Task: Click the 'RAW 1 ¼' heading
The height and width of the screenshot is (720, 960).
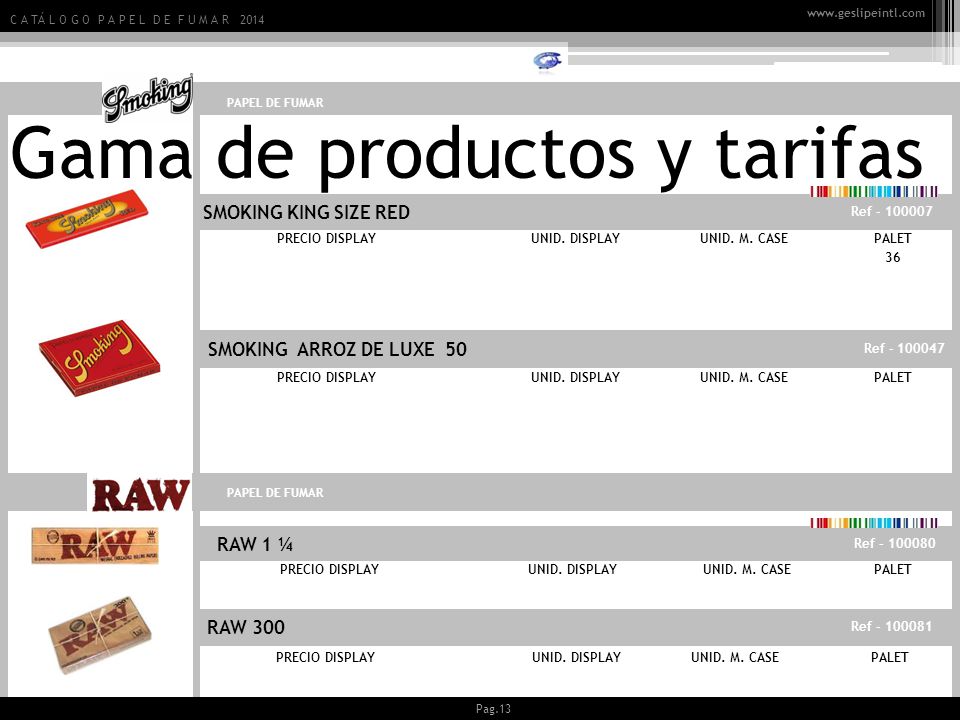Action: 255,544
